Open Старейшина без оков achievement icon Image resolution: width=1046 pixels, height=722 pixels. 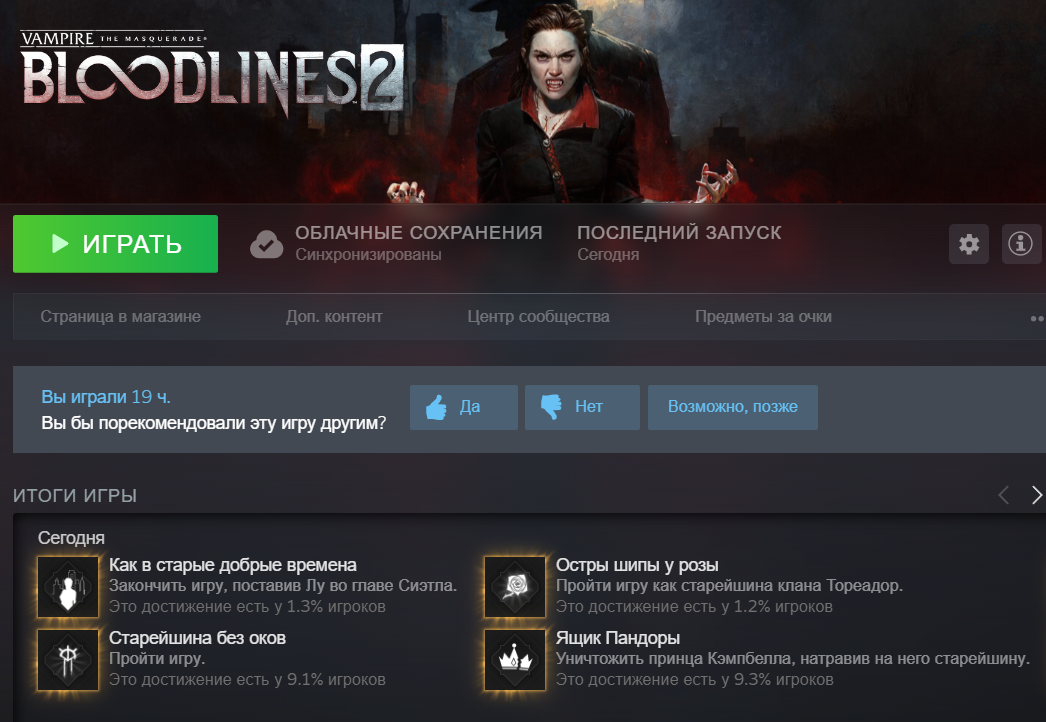[68, 660]
